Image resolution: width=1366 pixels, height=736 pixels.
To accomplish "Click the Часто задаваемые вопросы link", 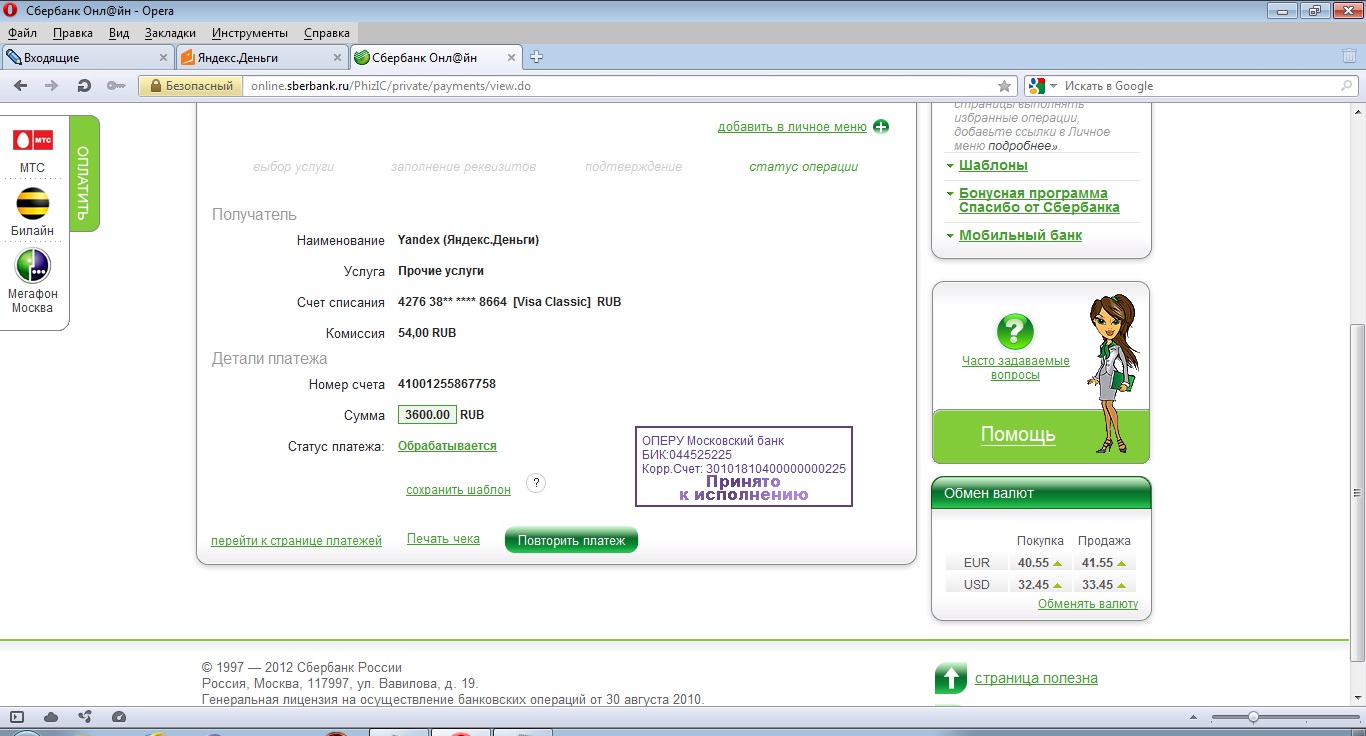I will (x=1016, y=368).
